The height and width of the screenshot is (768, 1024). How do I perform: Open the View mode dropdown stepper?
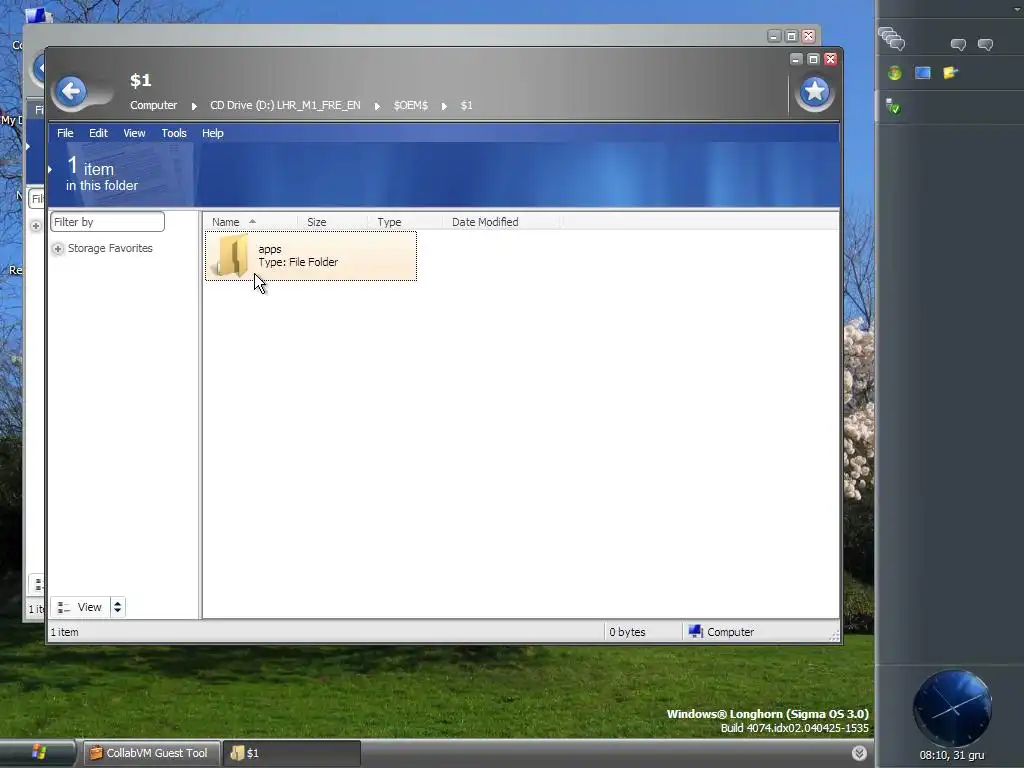click(118, 607)
